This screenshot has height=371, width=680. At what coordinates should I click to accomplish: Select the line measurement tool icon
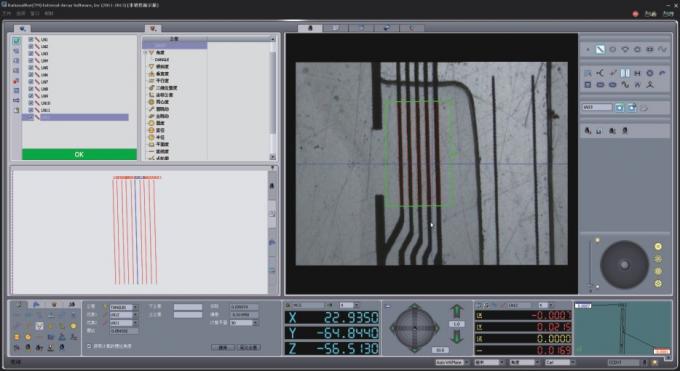click(x=600, y=49)
